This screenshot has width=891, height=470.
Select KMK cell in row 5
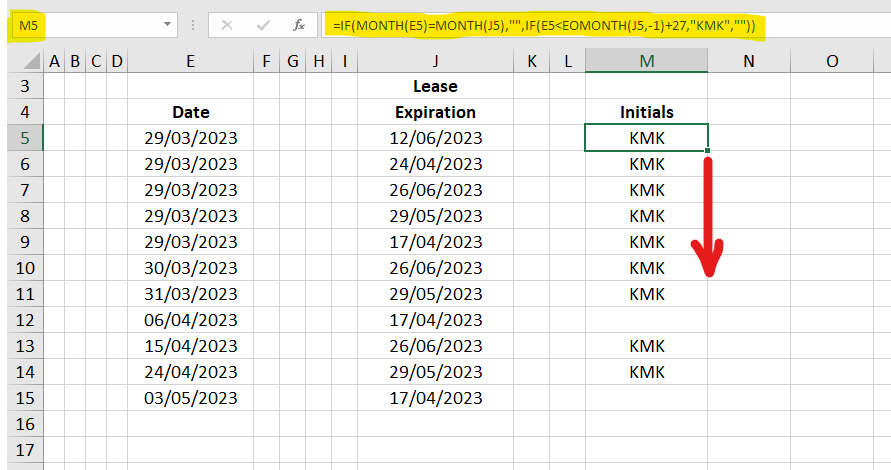click(x=647, y=138)
